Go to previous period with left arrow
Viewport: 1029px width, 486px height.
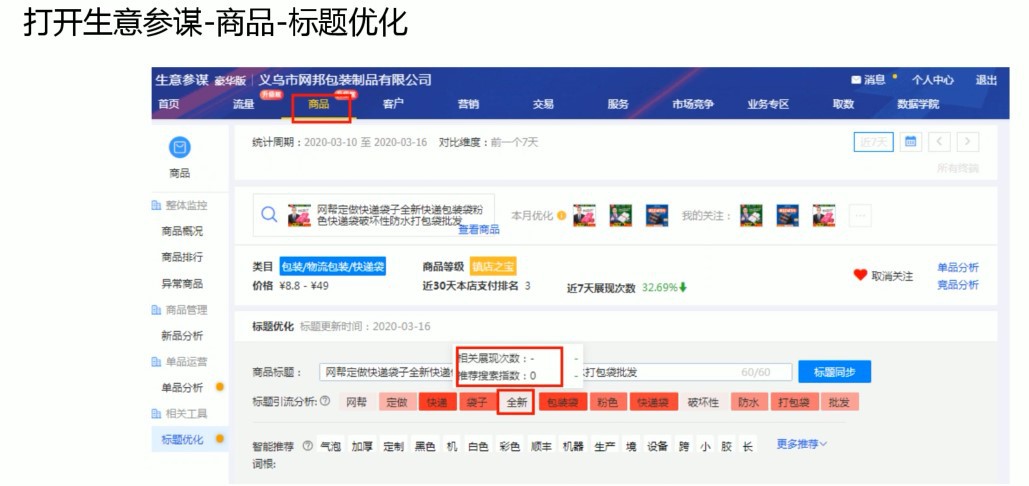pyautogui.click(x=941, y=142)
